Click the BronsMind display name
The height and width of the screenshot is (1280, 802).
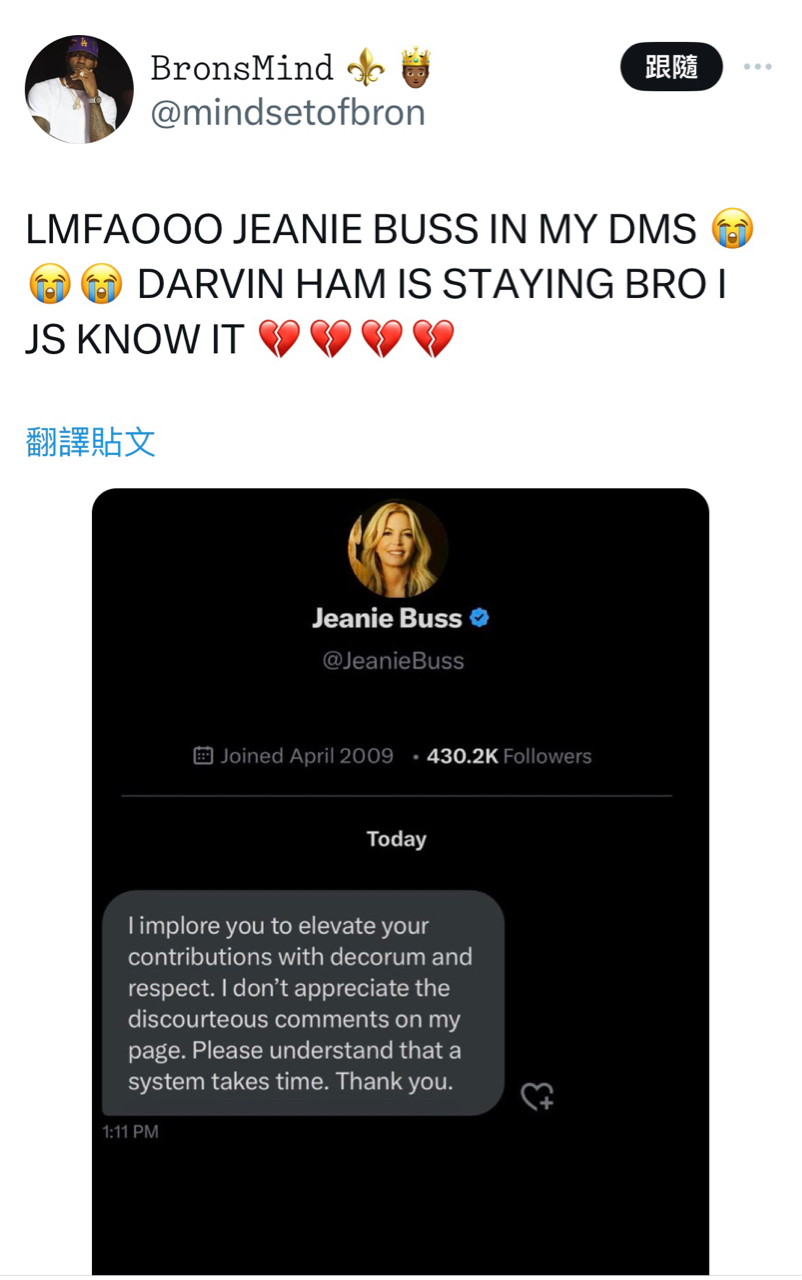click(242, 68)
